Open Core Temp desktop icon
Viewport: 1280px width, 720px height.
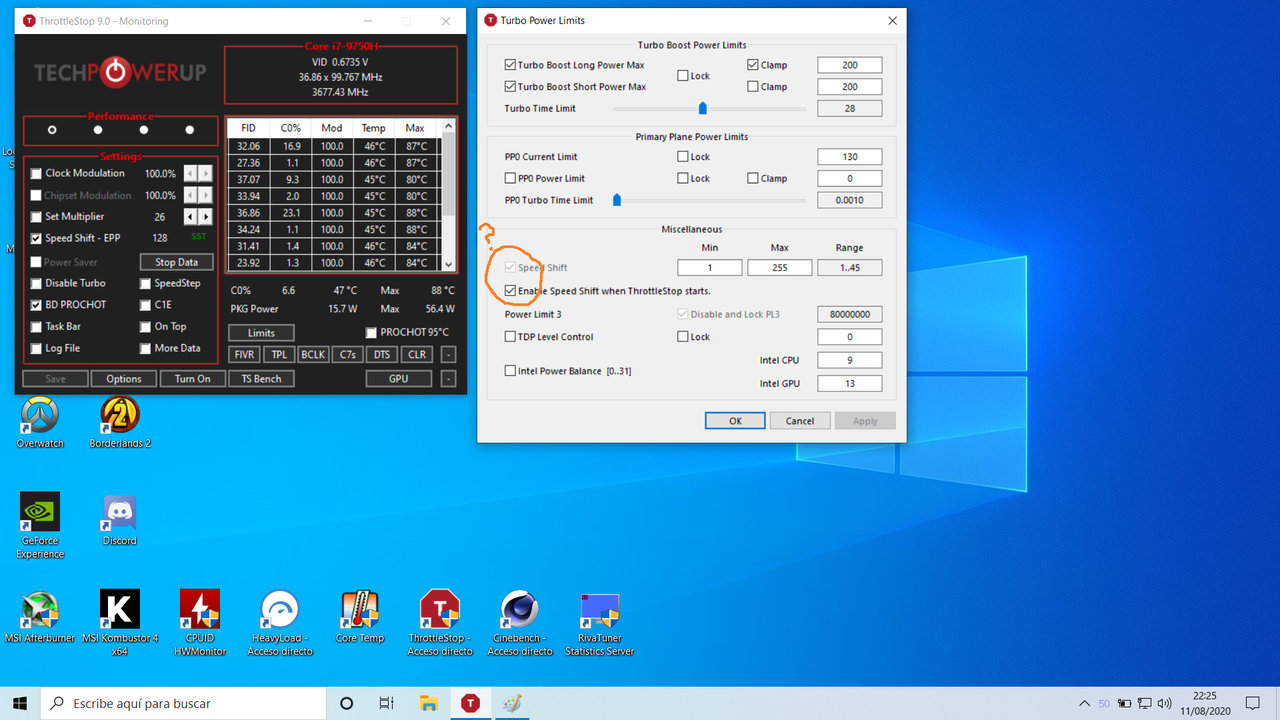[x=360, y=616]
